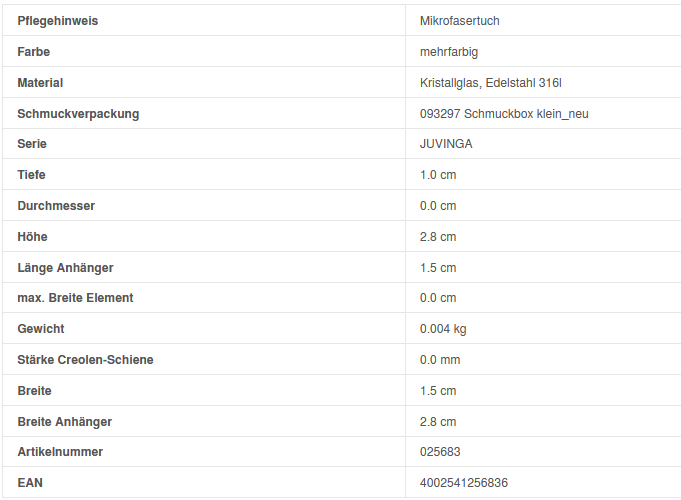
Task: Click the Länge Anhänger label
Action: coord(65,268)
